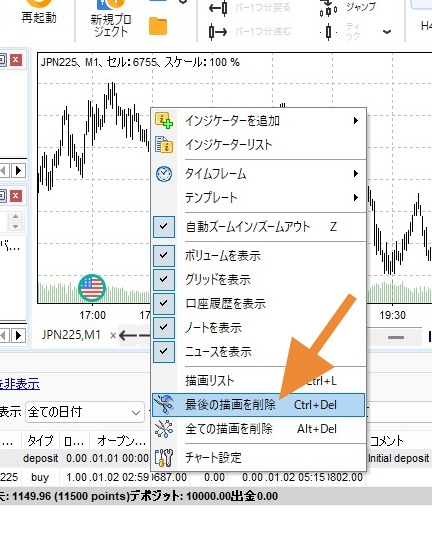Click the delete all drawings scissors icon
The height and width of the screenshot is (541, 432).
click(x=164, y=429)
